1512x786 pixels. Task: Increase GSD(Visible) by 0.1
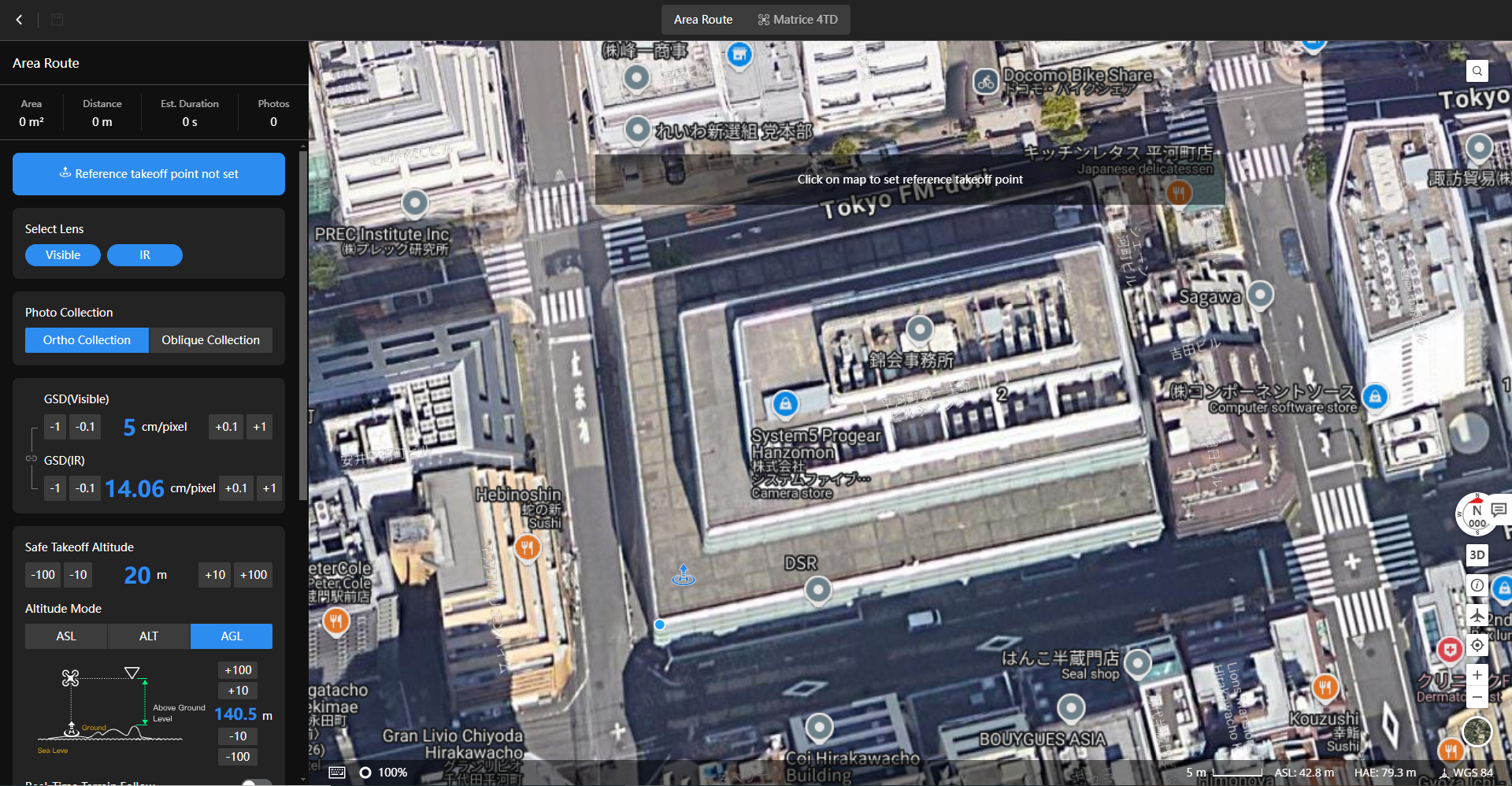click(x=226, y=427)
